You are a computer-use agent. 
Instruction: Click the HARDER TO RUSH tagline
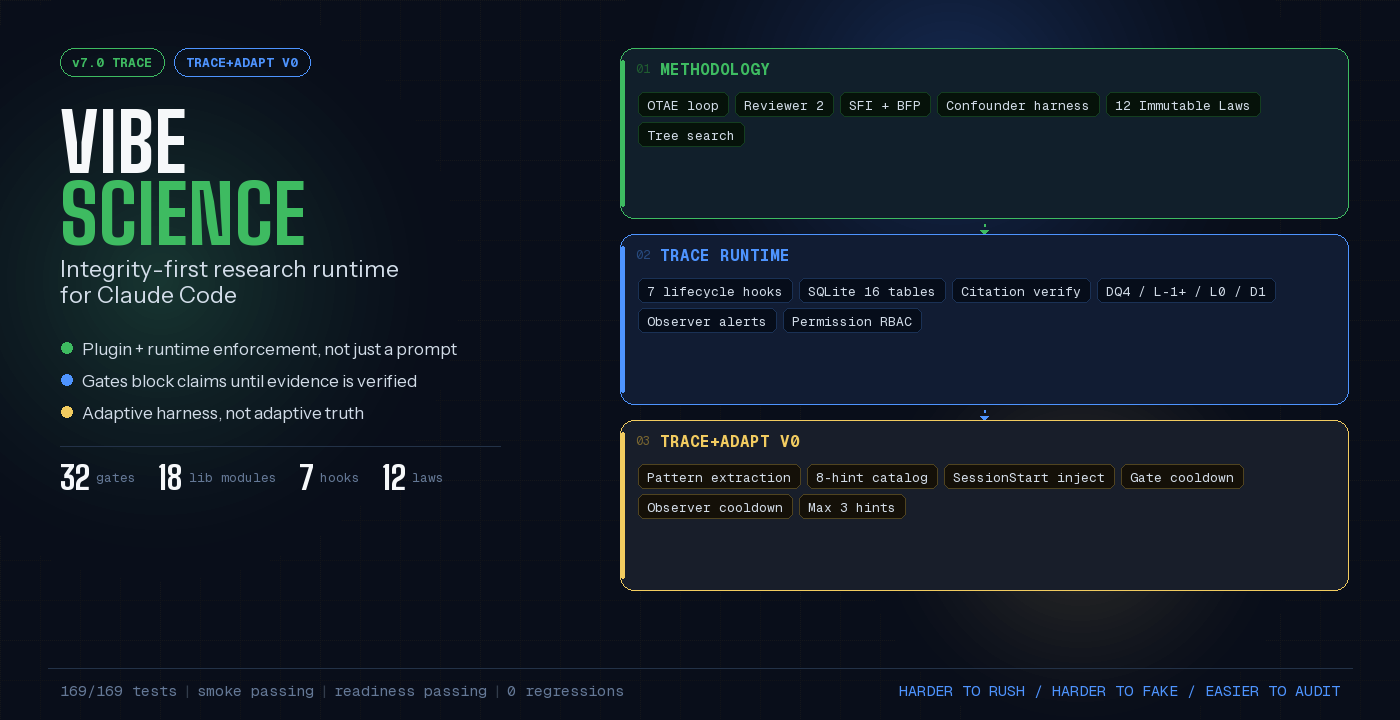point(1119,691)
